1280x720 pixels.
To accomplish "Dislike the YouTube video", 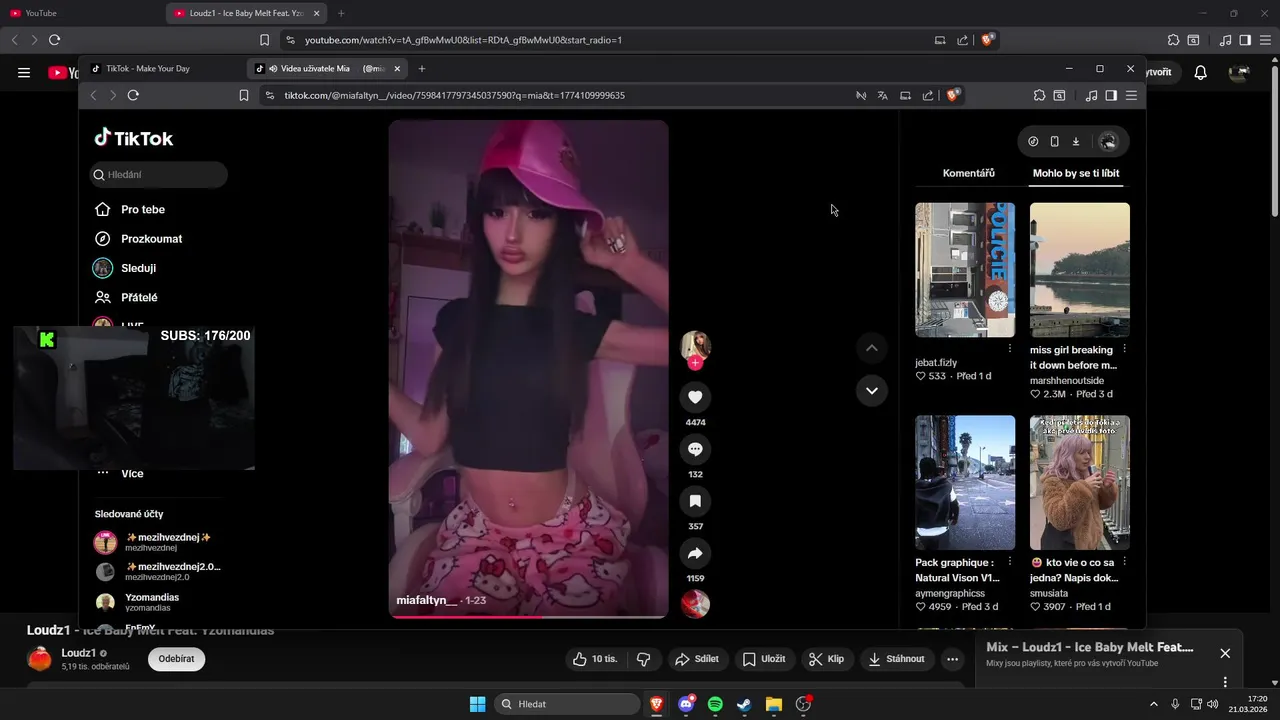I will coord(644,659).
